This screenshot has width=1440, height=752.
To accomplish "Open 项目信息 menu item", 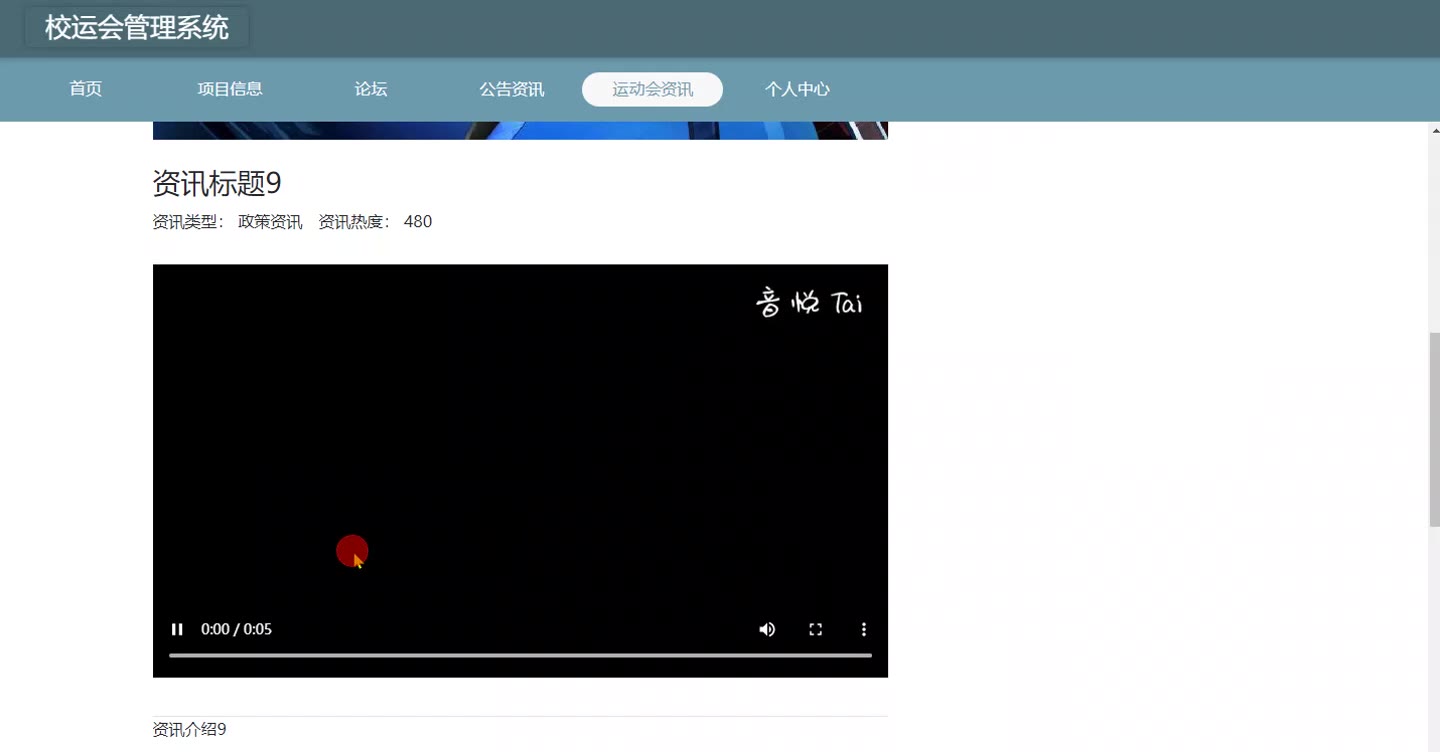I will tap(230, 89).
